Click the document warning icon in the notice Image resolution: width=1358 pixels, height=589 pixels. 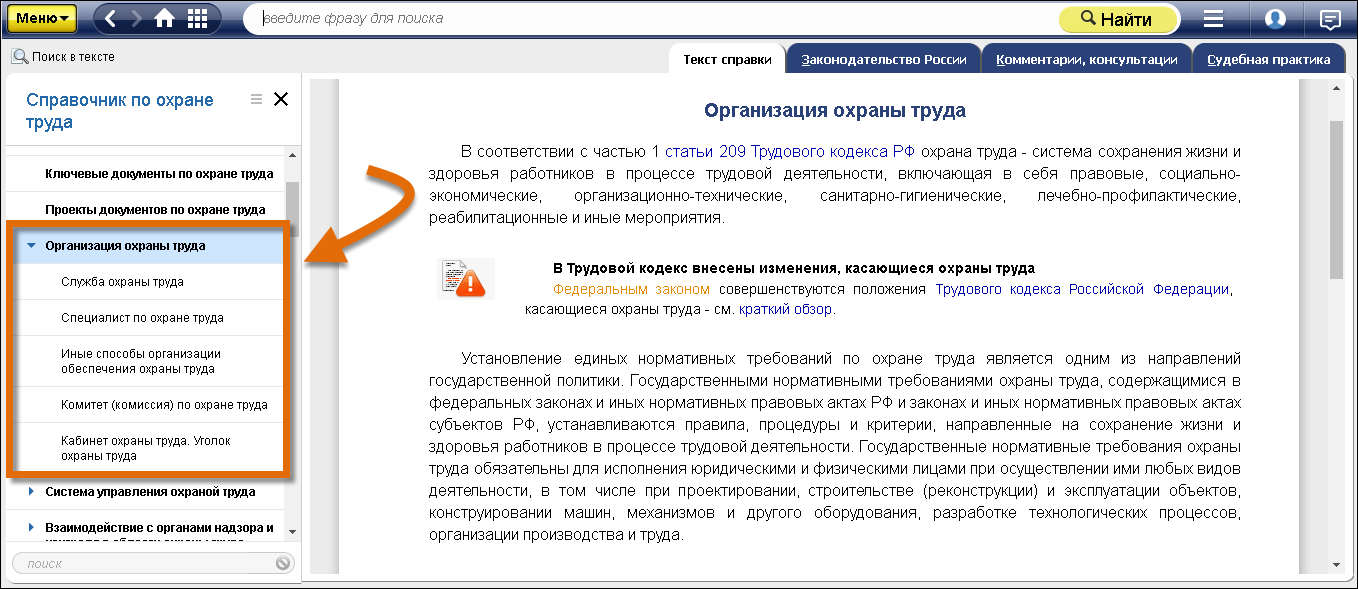465,279
